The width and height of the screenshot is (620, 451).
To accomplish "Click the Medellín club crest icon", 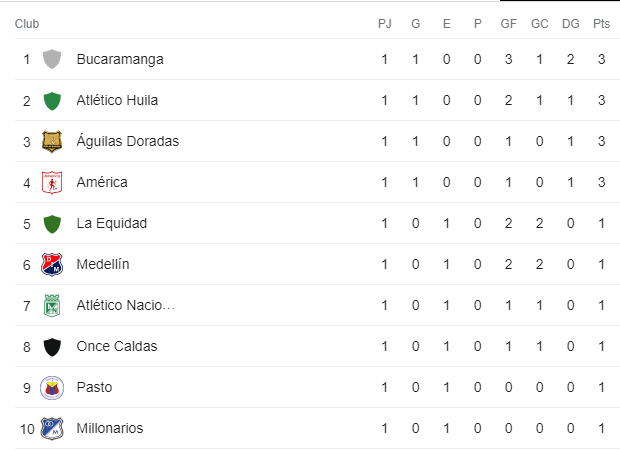I will click(52, 264).
